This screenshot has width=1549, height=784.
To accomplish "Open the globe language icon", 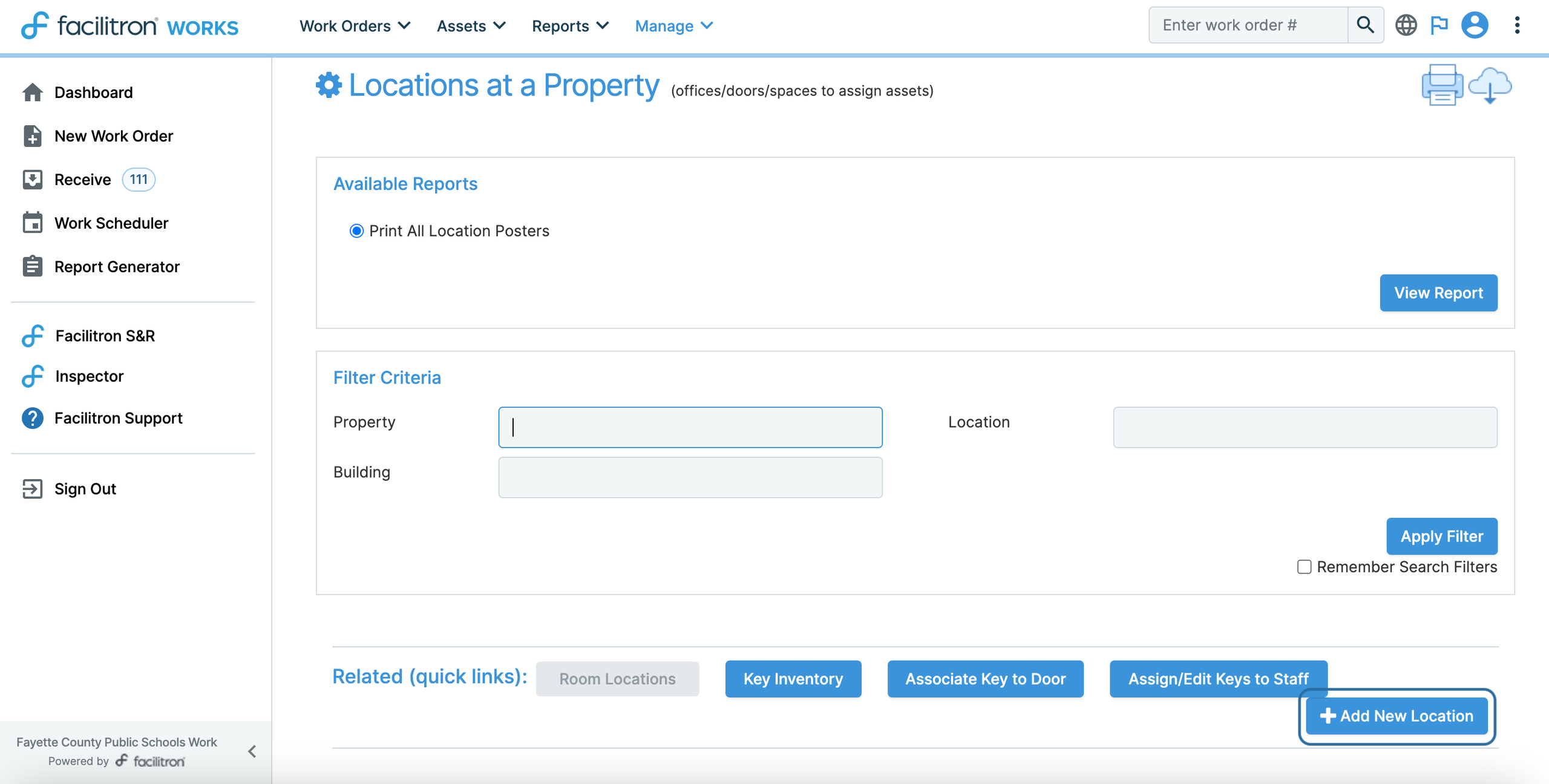I will (x=1406, y=25).
